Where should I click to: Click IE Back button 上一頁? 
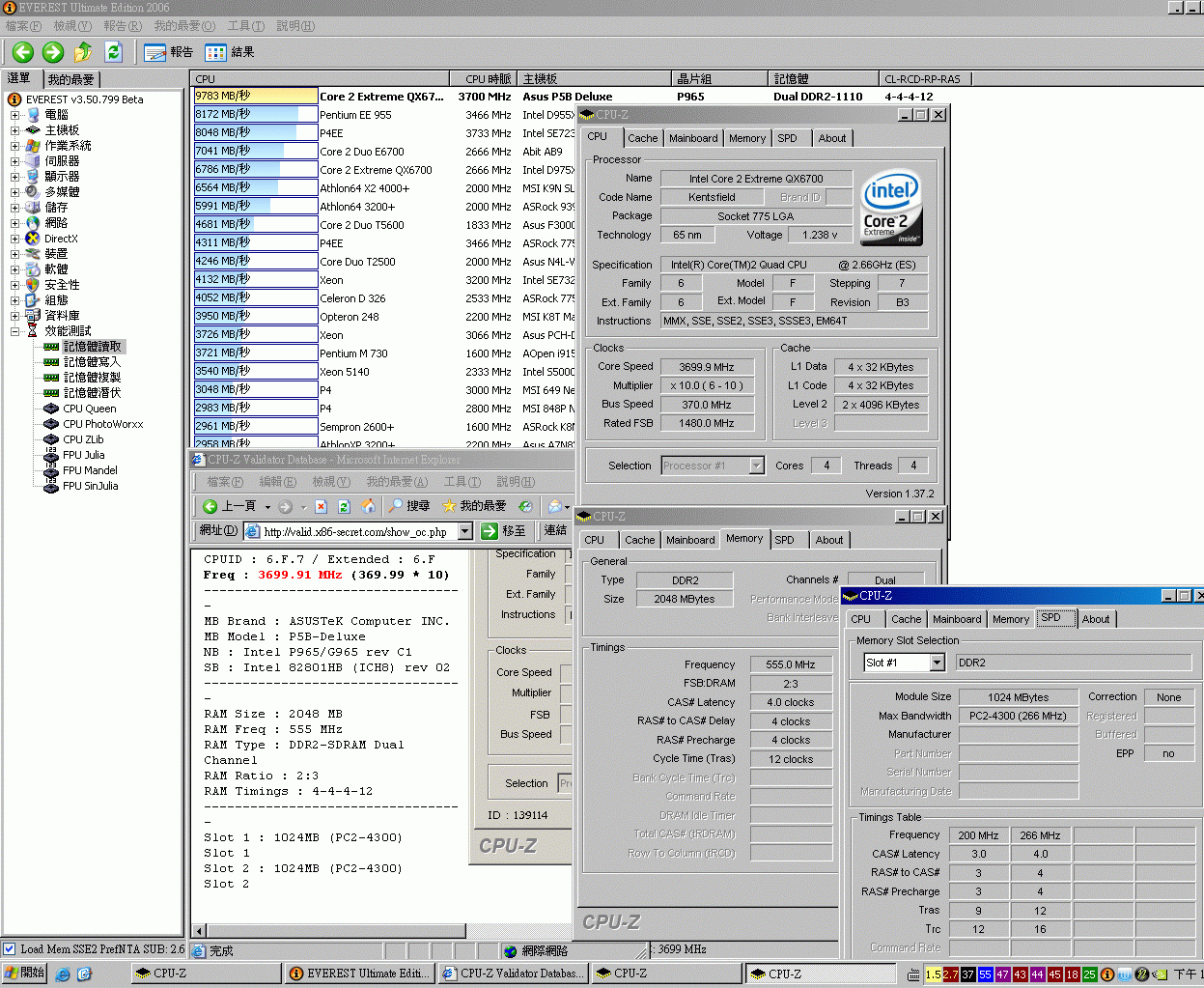[230, 506]
